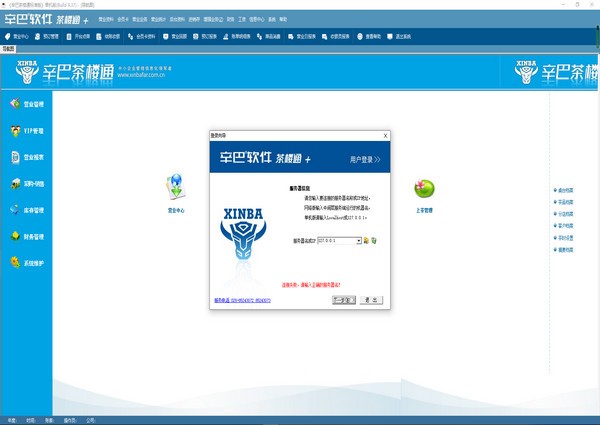Click the 收银员报表 toolbar button

coord(336,36)
